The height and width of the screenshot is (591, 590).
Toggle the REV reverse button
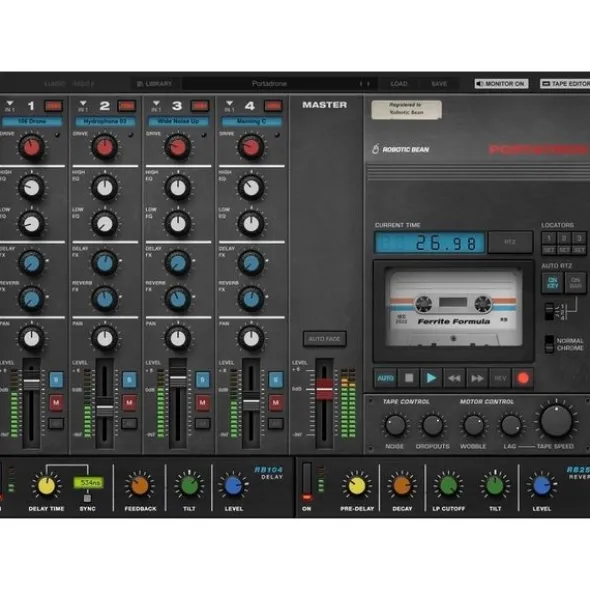coord(500,378)
